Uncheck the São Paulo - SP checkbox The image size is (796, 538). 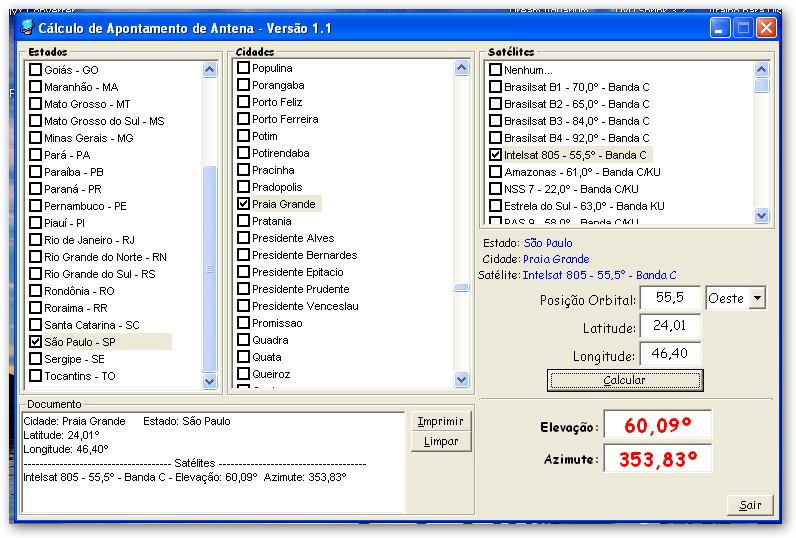pos(35,342)
